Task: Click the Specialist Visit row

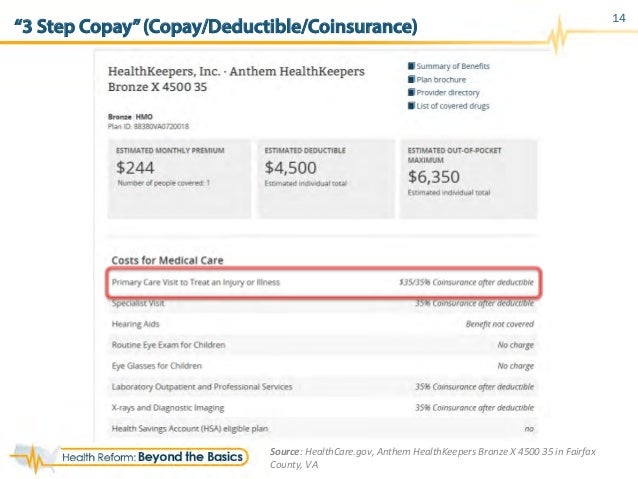Action: (323, 303)
